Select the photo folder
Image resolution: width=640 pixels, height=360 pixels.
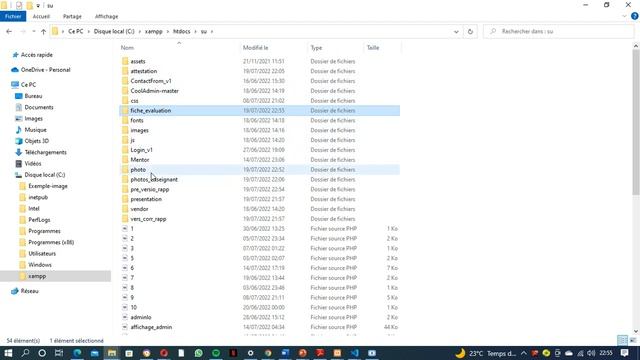(x=138, y=169)
